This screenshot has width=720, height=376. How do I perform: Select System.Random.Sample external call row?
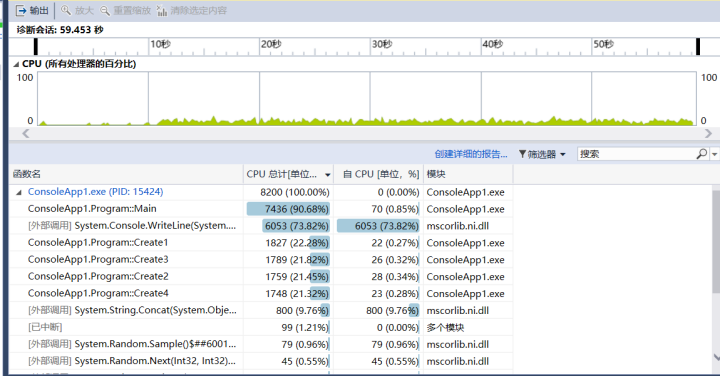(261, 344)
